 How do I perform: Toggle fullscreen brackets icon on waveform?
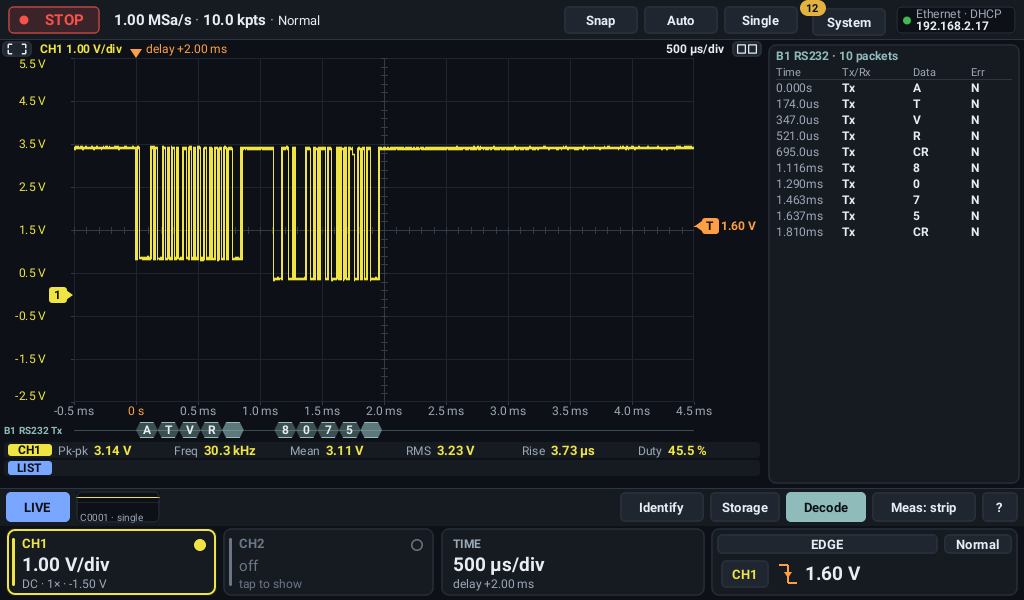tap(17, 49)
